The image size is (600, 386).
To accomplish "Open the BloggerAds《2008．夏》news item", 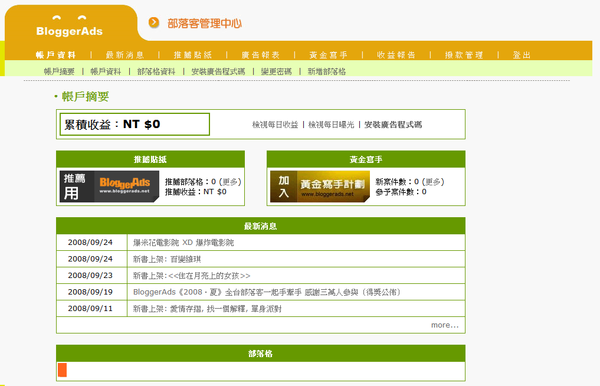I will point(267,292).
